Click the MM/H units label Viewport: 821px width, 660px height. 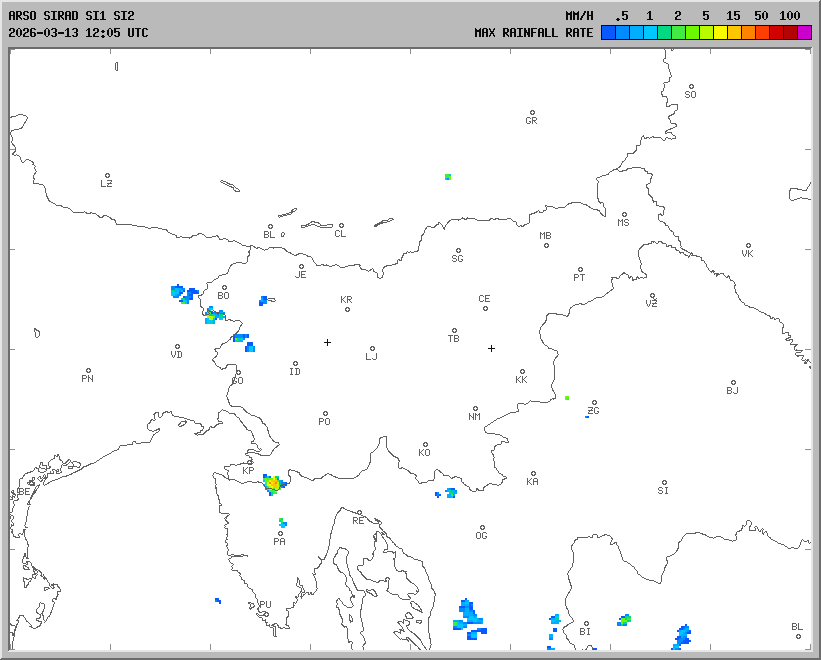click(579, 16)
